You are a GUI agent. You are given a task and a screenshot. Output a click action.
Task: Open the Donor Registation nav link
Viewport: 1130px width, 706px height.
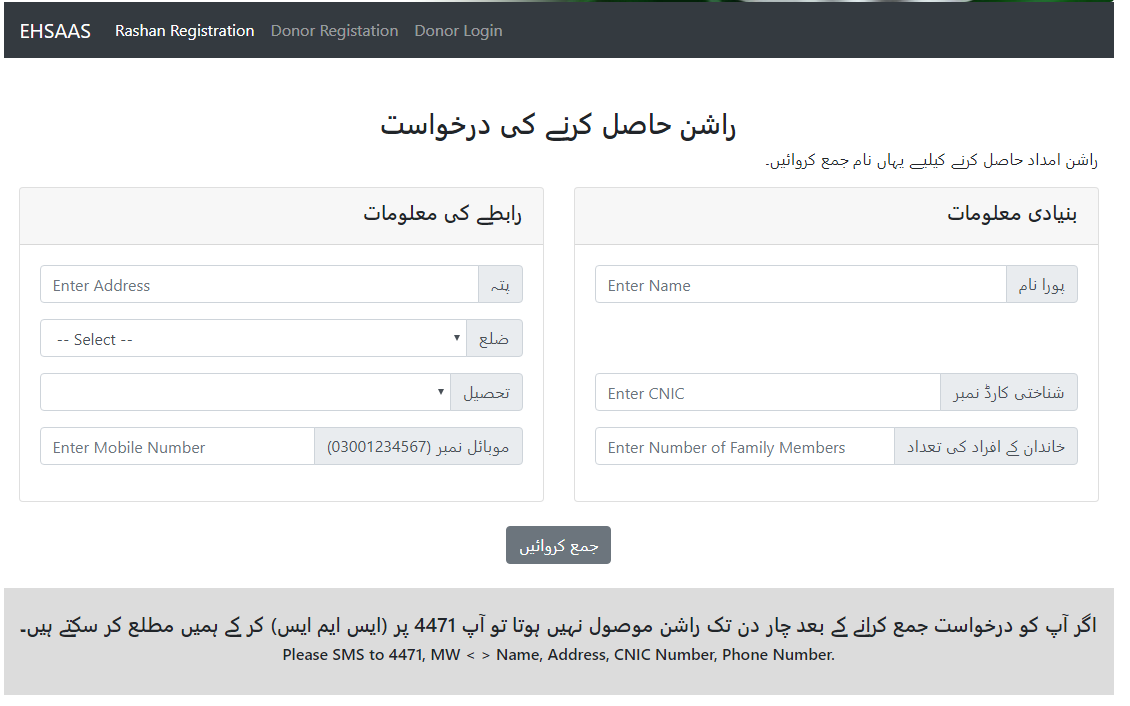334,31
